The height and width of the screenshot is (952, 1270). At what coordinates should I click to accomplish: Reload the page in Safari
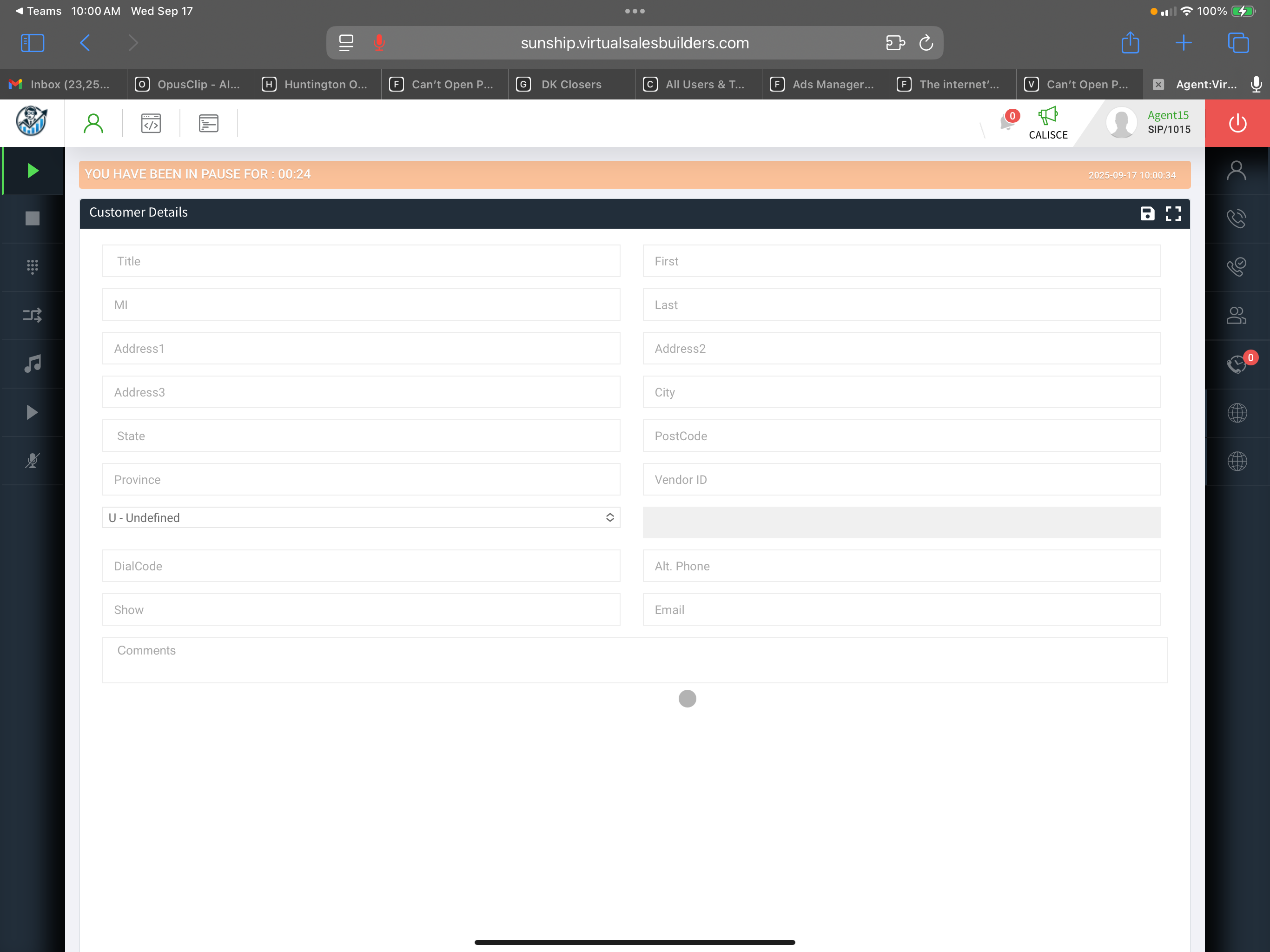[926, 43]
